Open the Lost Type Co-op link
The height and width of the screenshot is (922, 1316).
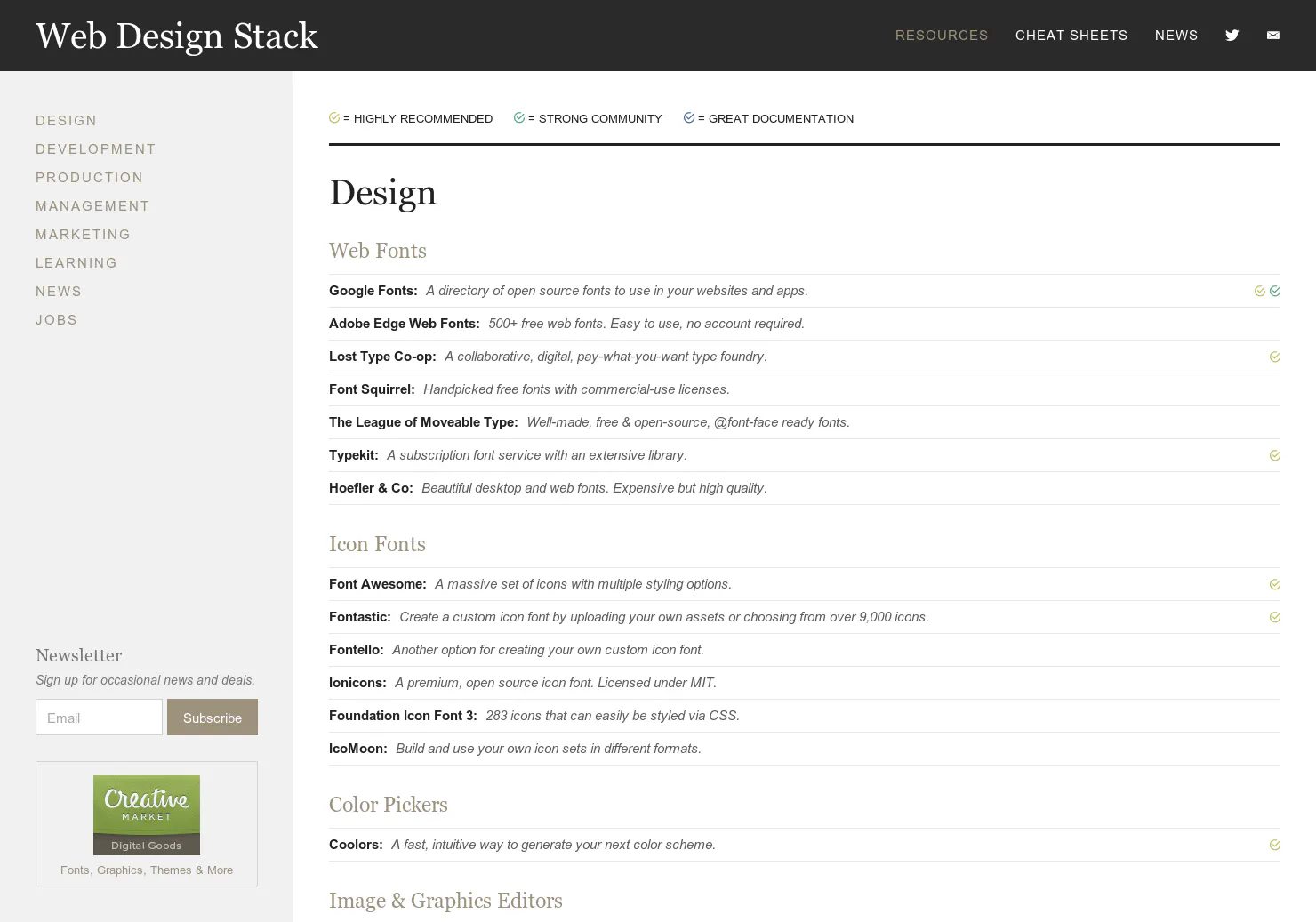click(382, 357)
